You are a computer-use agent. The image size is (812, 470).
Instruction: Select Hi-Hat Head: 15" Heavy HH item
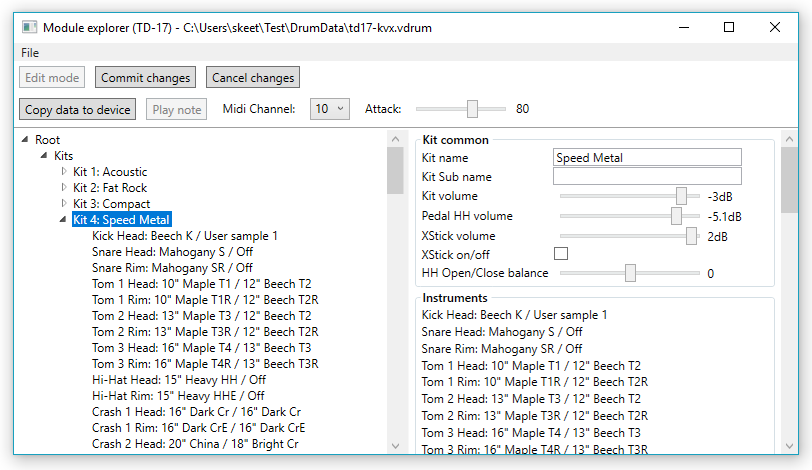179,380
